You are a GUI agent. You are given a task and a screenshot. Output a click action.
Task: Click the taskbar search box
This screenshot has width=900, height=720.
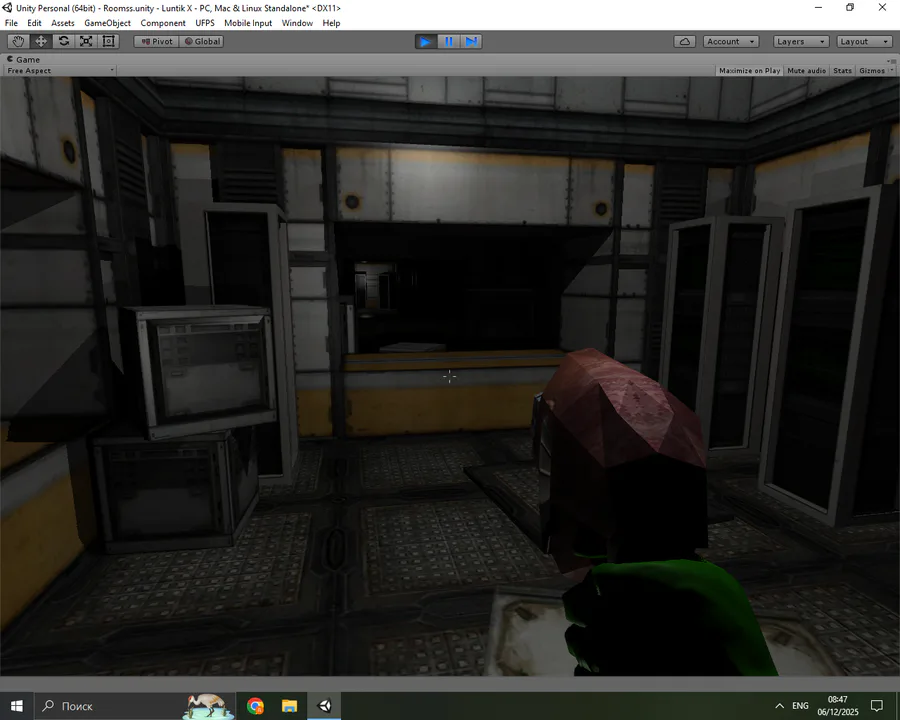point(135,706)
